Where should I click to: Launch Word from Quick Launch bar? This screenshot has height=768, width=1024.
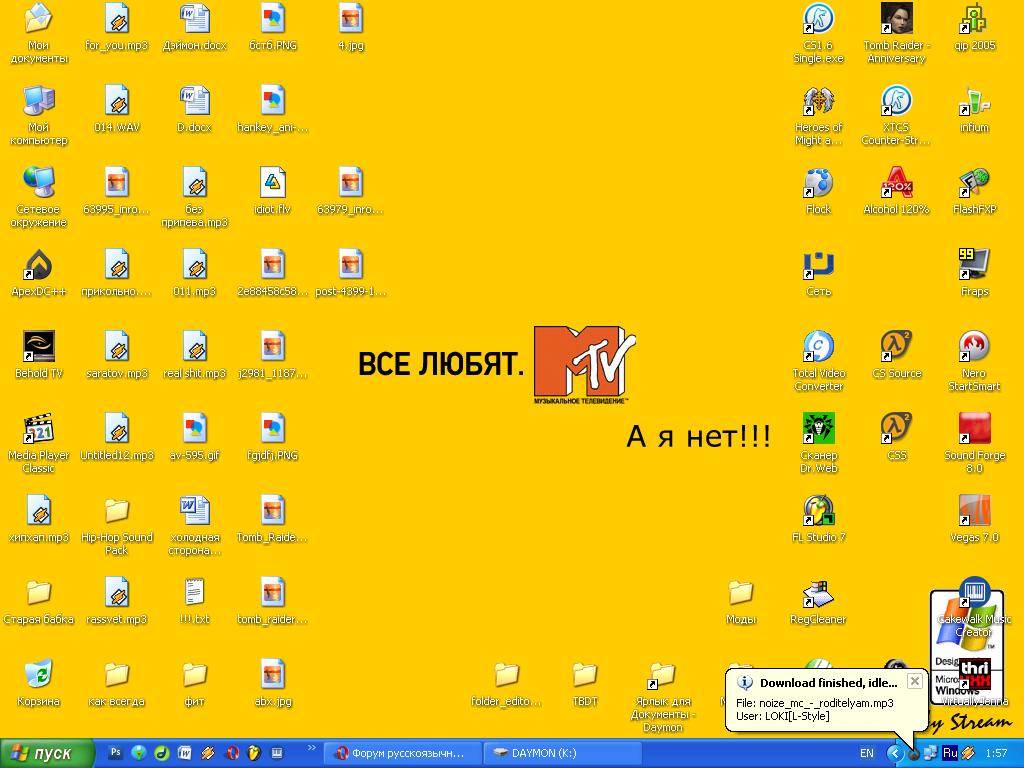[x=185, y=753]
